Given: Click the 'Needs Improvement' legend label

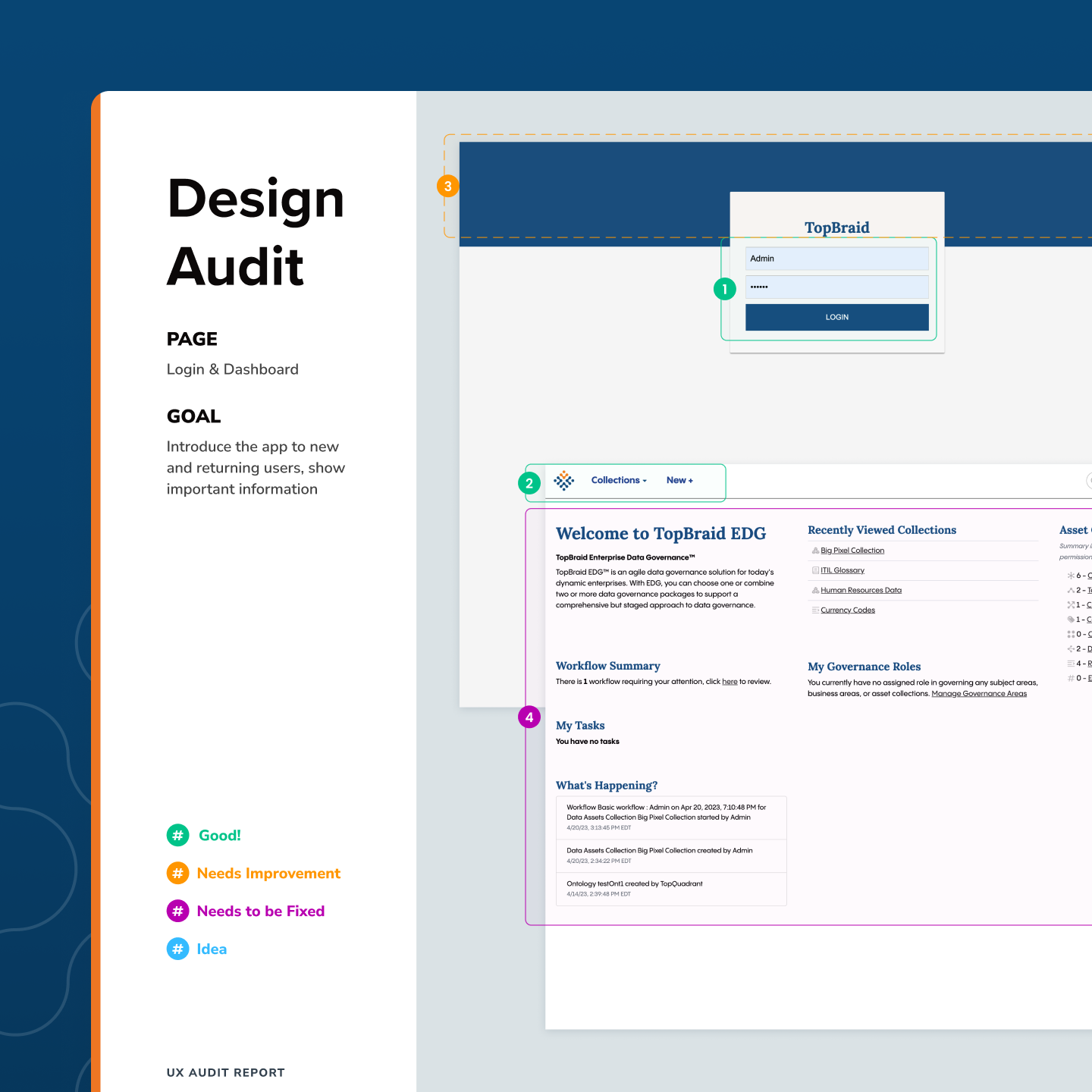Looking at the screenshot, I should (269, 873).
